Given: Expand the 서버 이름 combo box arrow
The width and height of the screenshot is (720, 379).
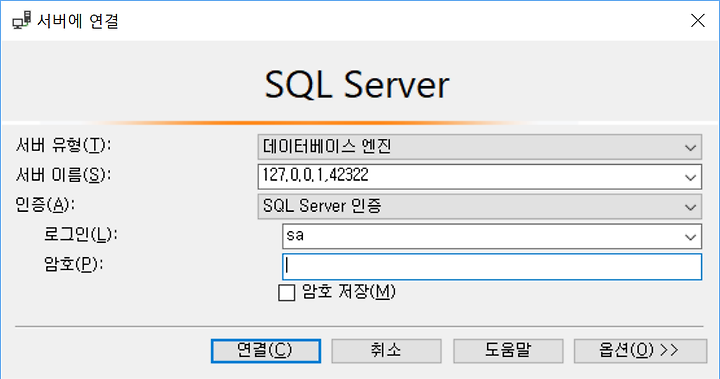Looking at the screenshot, I should click(x=690, y=177).
